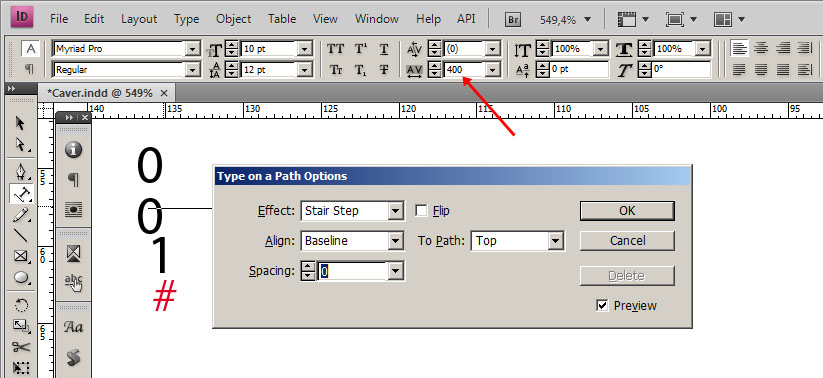Open the Spacing value dropdown arrow

pyautogui.click(x=396, y=271)
